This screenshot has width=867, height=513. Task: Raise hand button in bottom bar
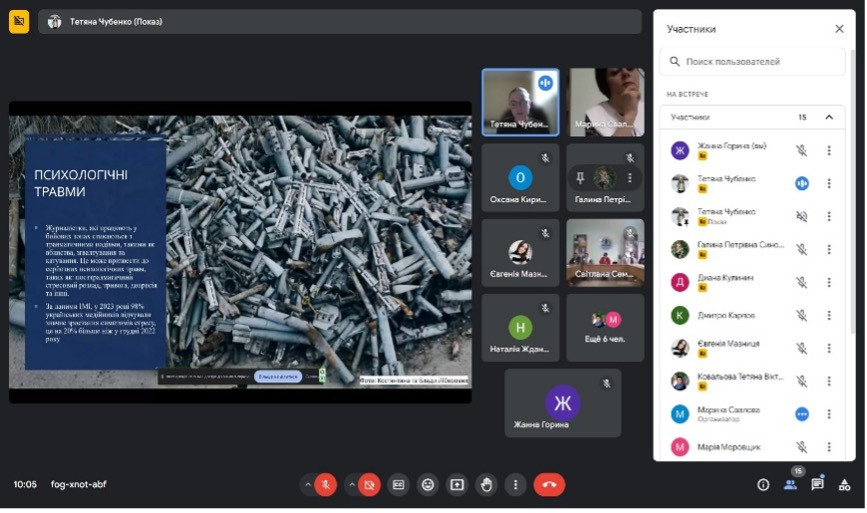pyautogui.click(x=486, y=485)
